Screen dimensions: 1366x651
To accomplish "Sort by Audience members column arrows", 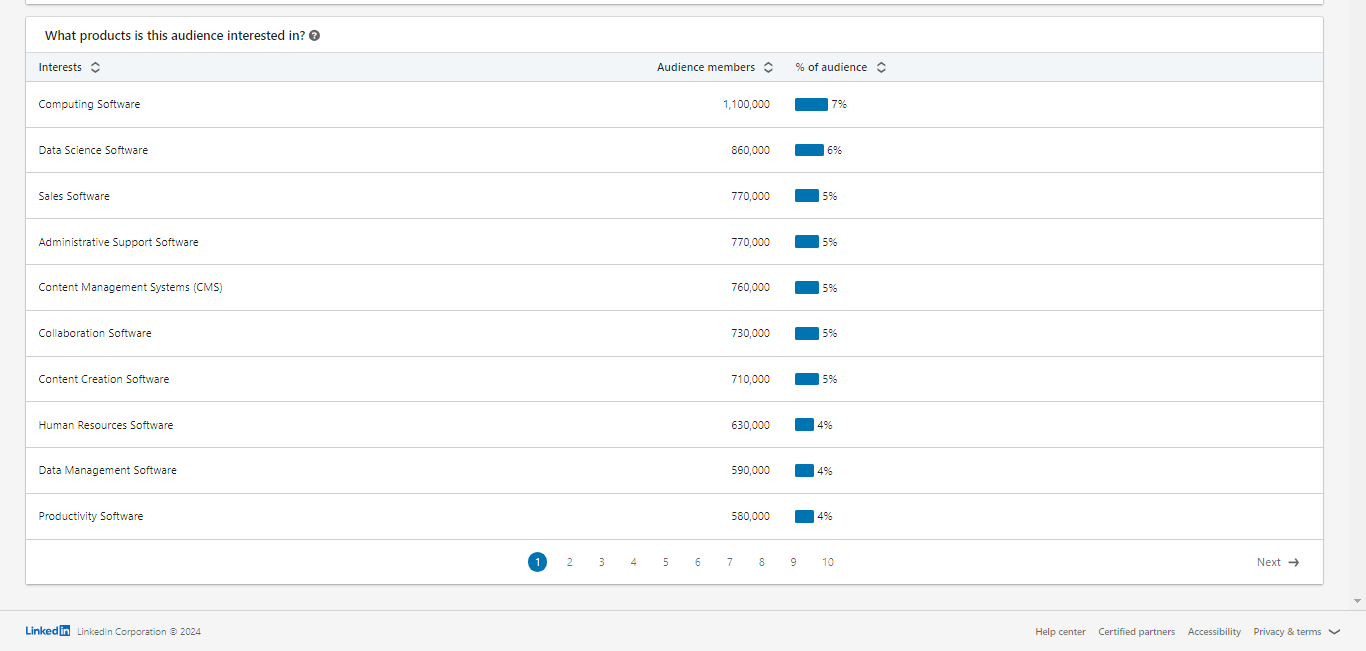I will 768,68.
